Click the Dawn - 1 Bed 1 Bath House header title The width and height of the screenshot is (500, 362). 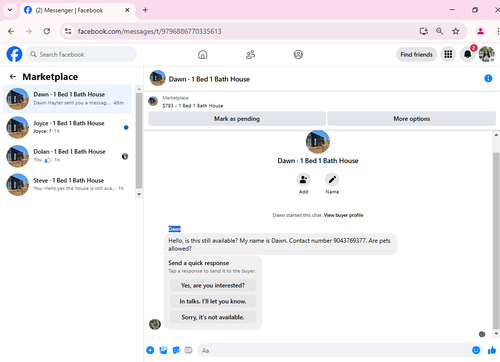[x=209, y=79]
